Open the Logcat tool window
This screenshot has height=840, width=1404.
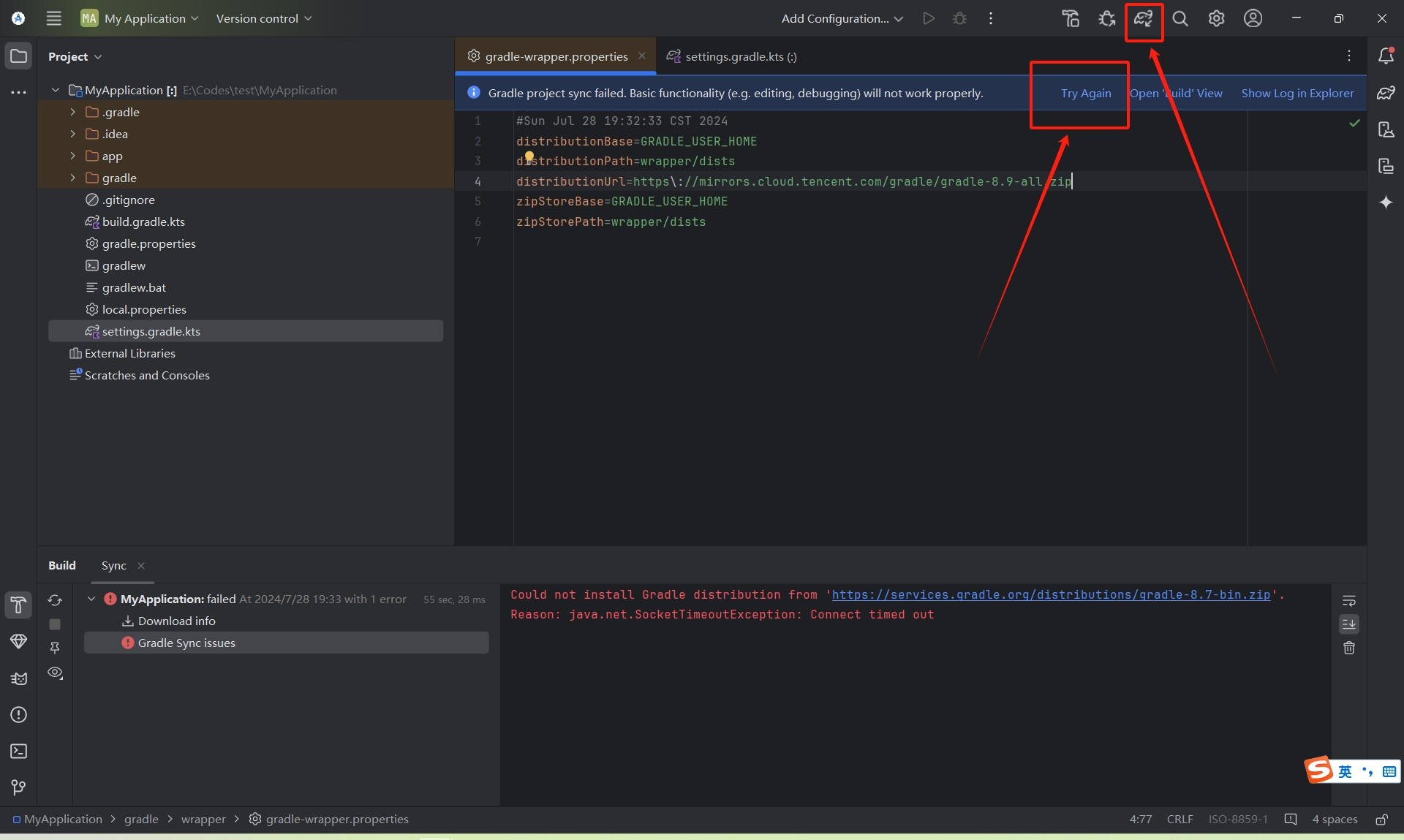[x=18, y=678]
